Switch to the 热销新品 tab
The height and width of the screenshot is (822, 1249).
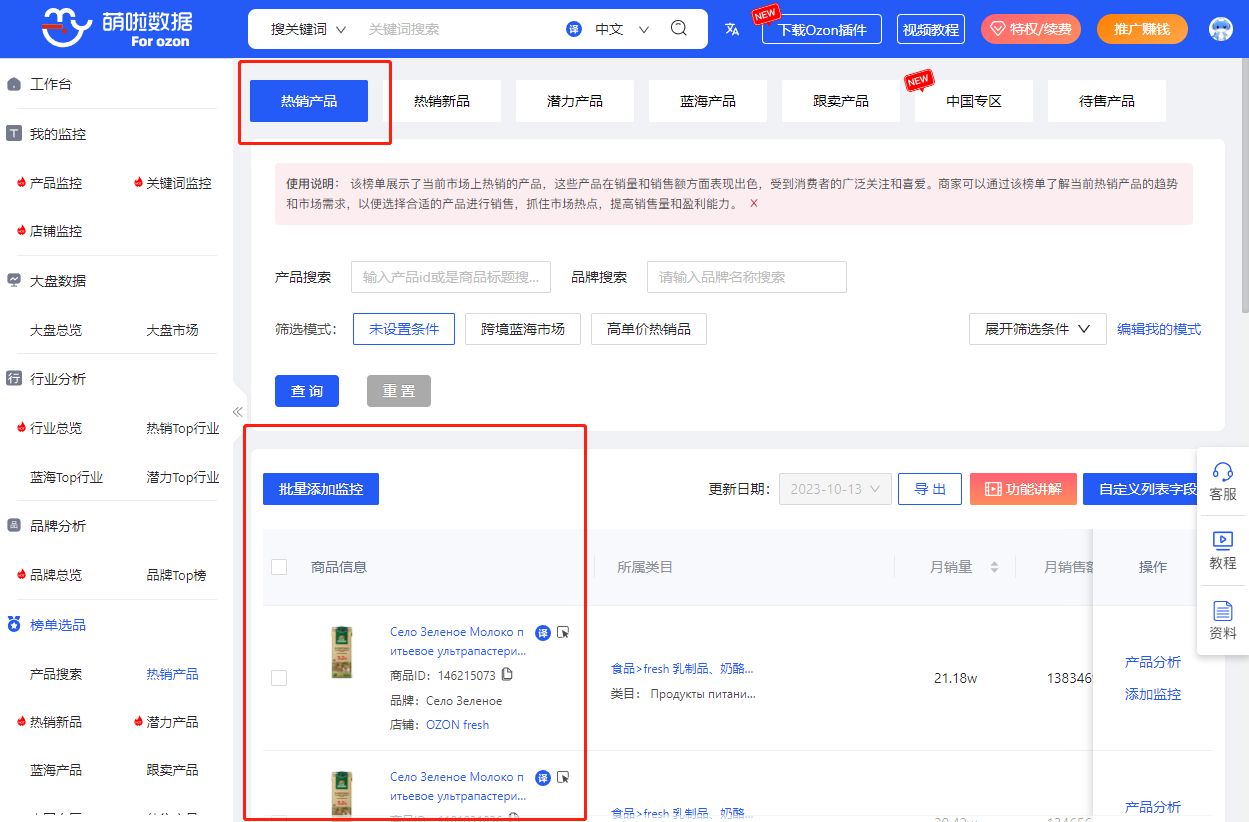[x=442, y=101]
